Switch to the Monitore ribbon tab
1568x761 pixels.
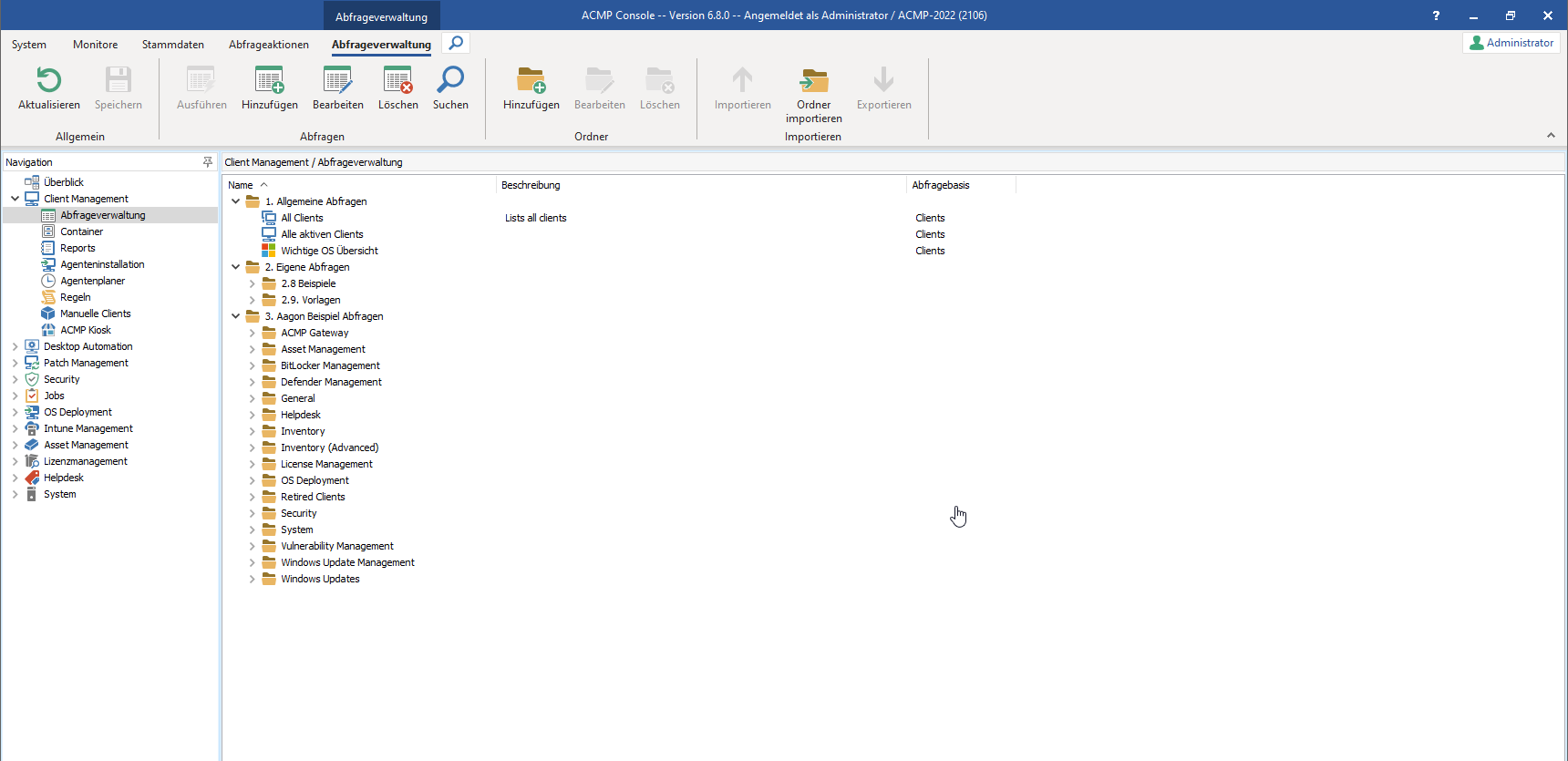point(95,45)
